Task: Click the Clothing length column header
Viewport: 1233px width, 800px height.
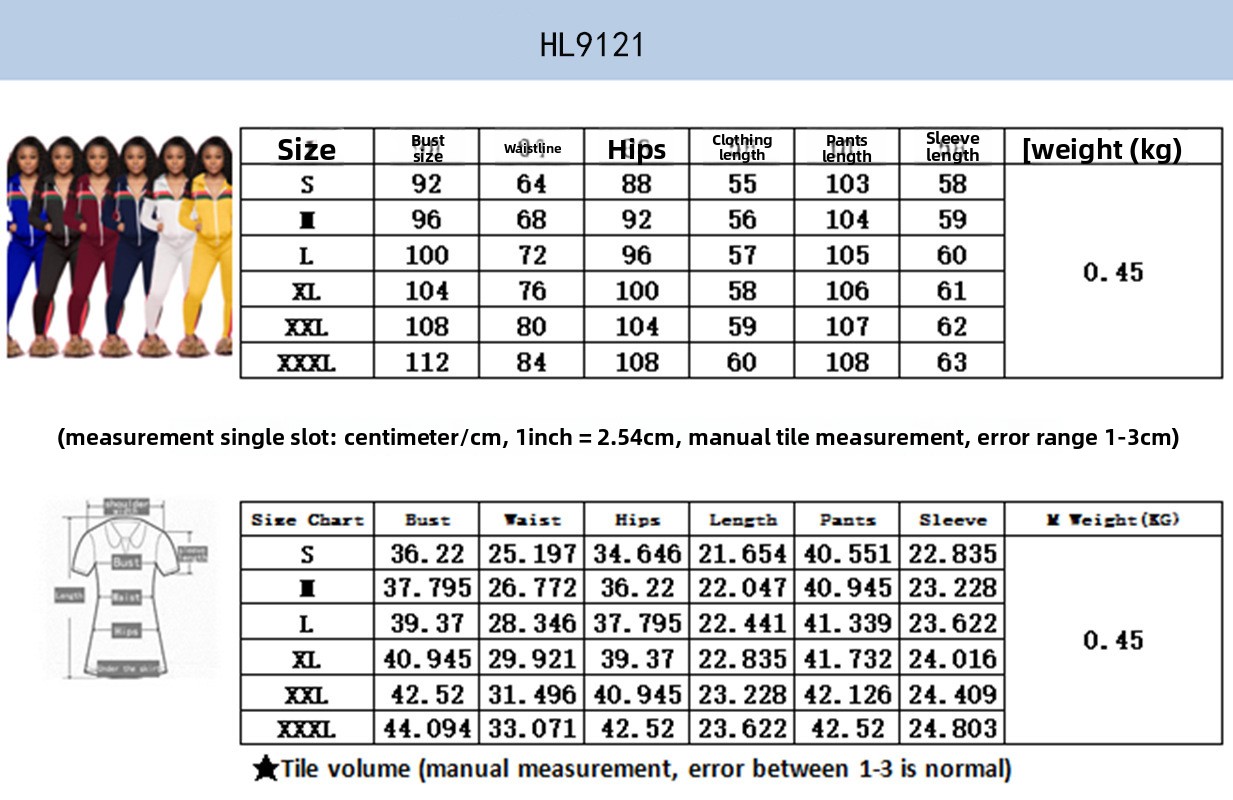Action: 741,148
